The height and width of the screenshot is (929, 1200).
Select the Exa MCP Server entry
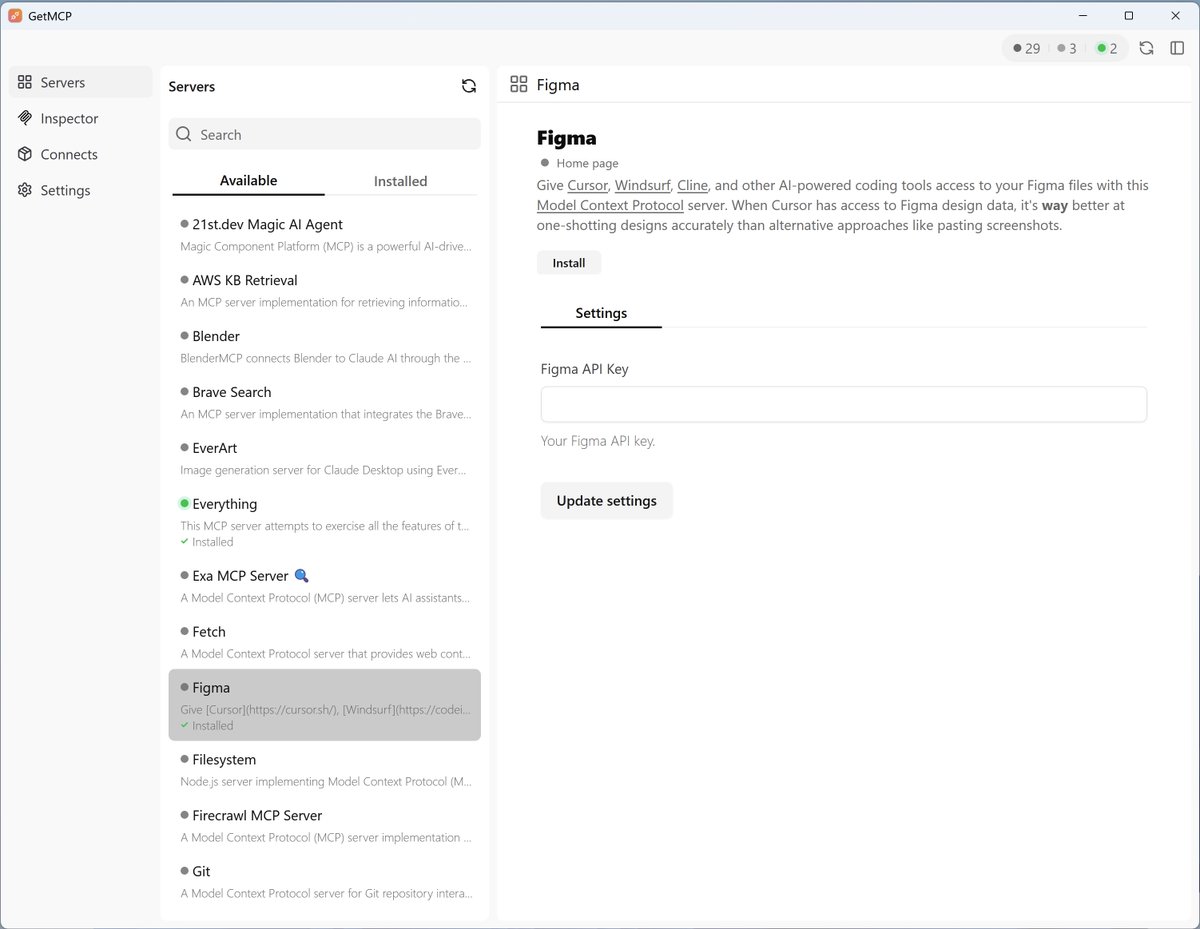[325, 586]
